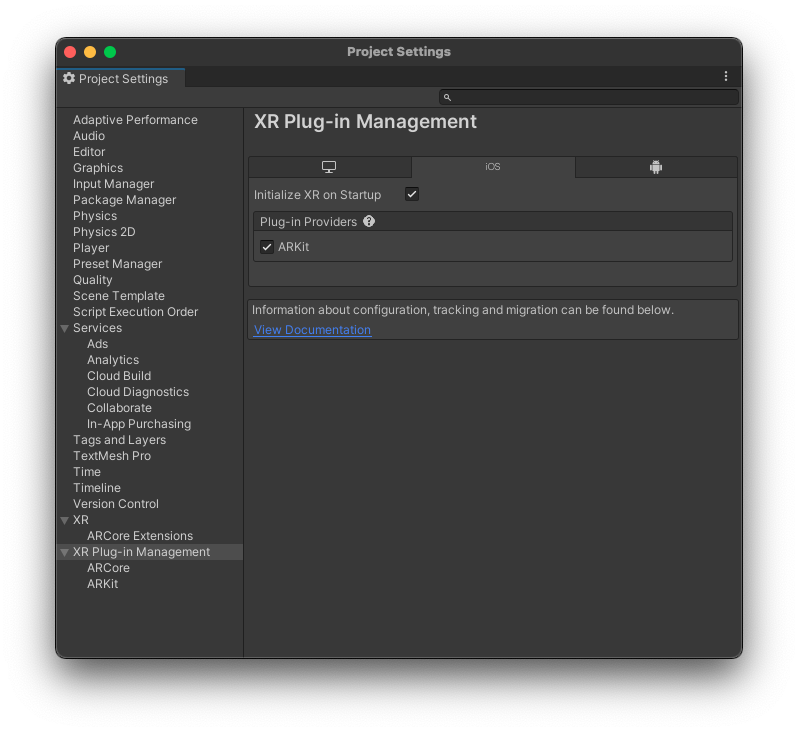Image resolution: width=798 pixels, height=732 pixels.
Task: Click the Plug-in Providers help icon
Action: point(369,222)
